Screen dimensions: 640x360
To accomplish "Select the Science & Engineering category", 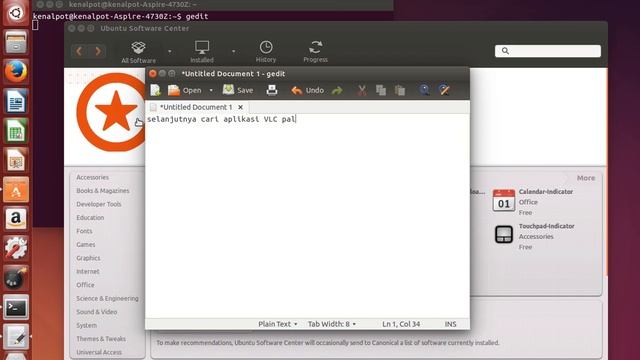I will 107,299.
